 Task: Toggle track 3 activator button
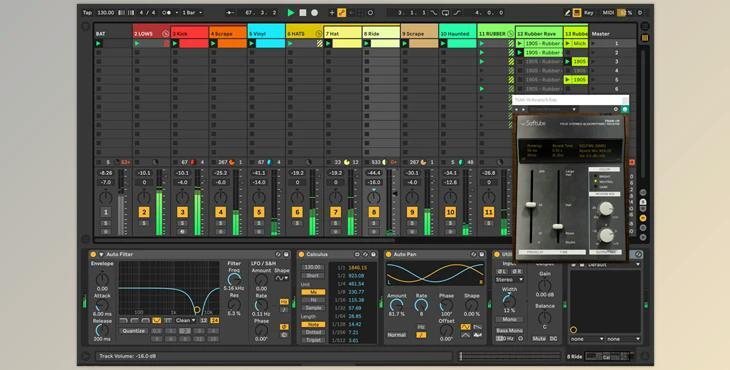tap(182, 212)
